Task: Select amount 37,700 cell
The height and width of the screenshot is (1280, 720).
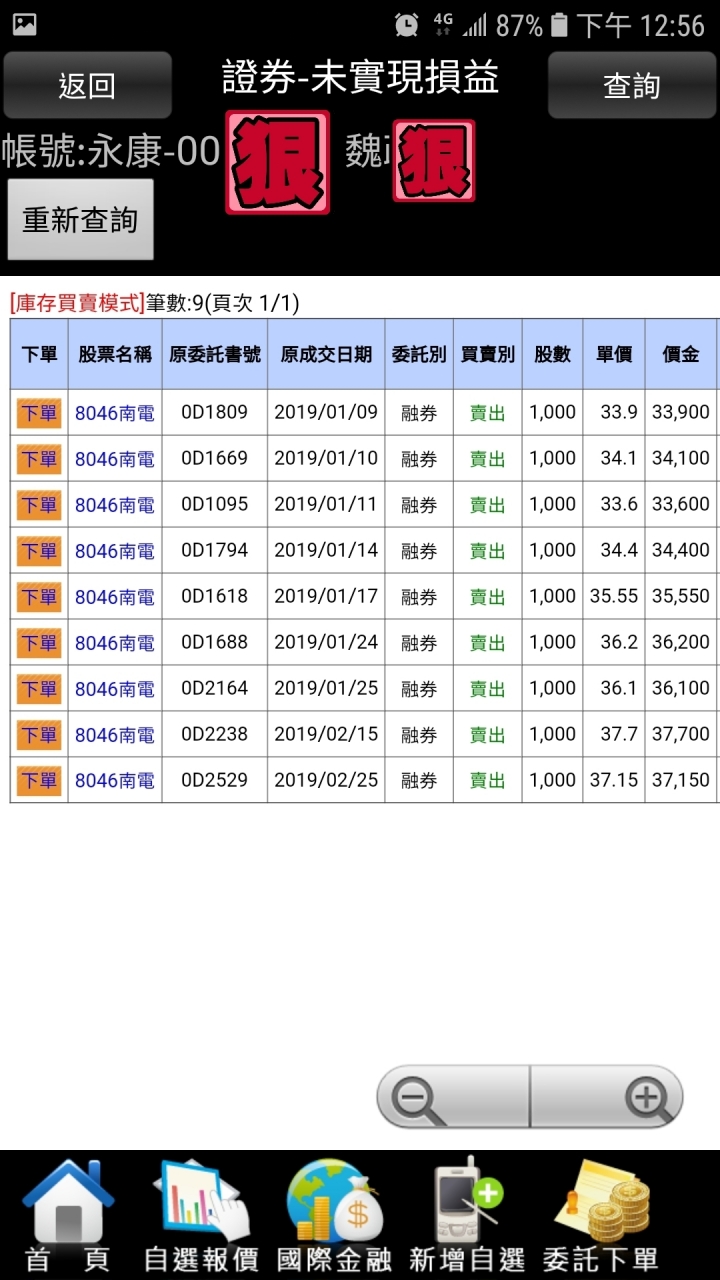Action: (x=681, y=734)
